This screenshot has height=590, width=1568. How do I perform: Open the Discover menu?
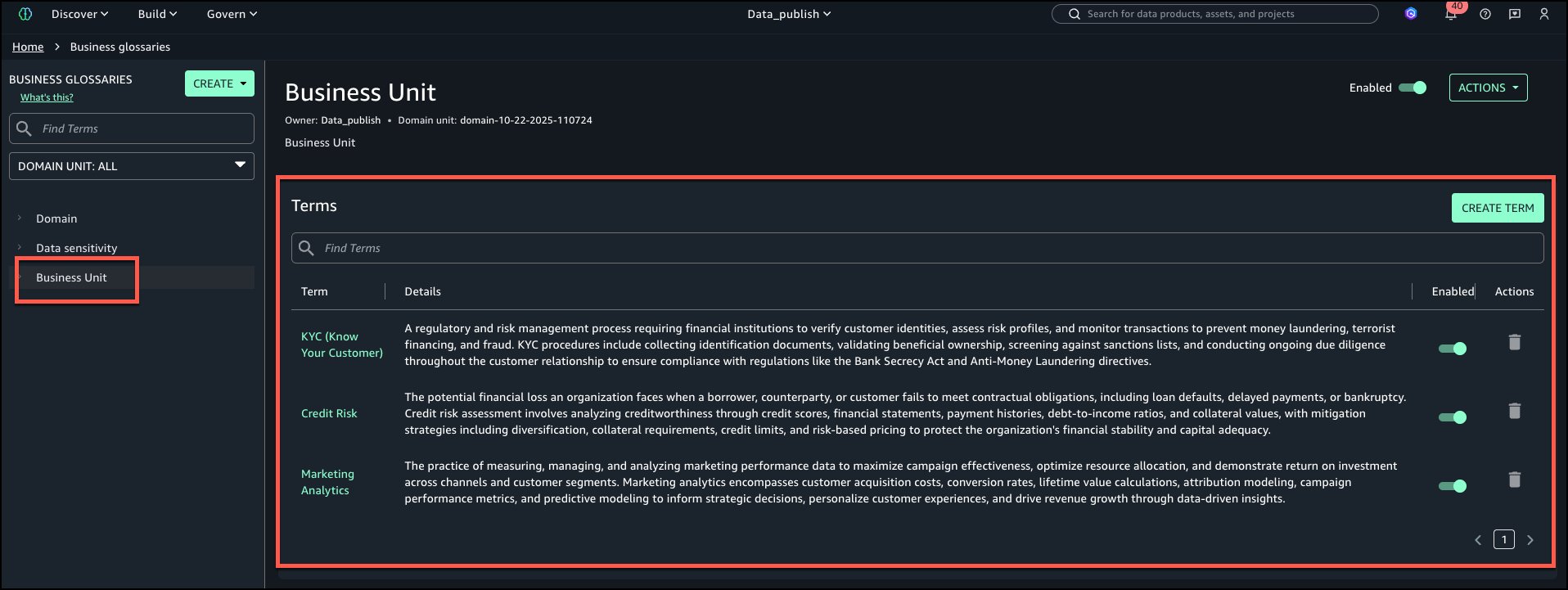79,14
